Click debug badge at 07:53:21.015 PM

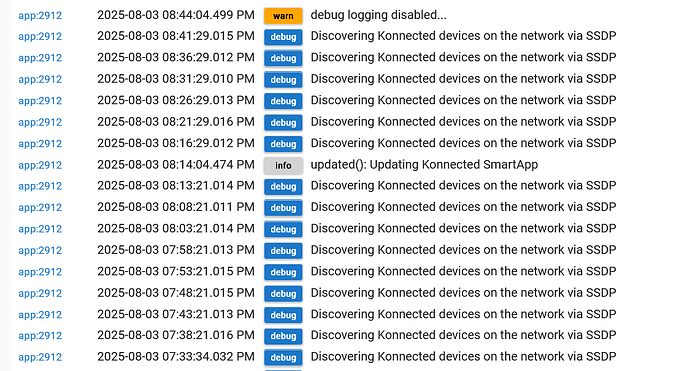(x=283, y=272)
